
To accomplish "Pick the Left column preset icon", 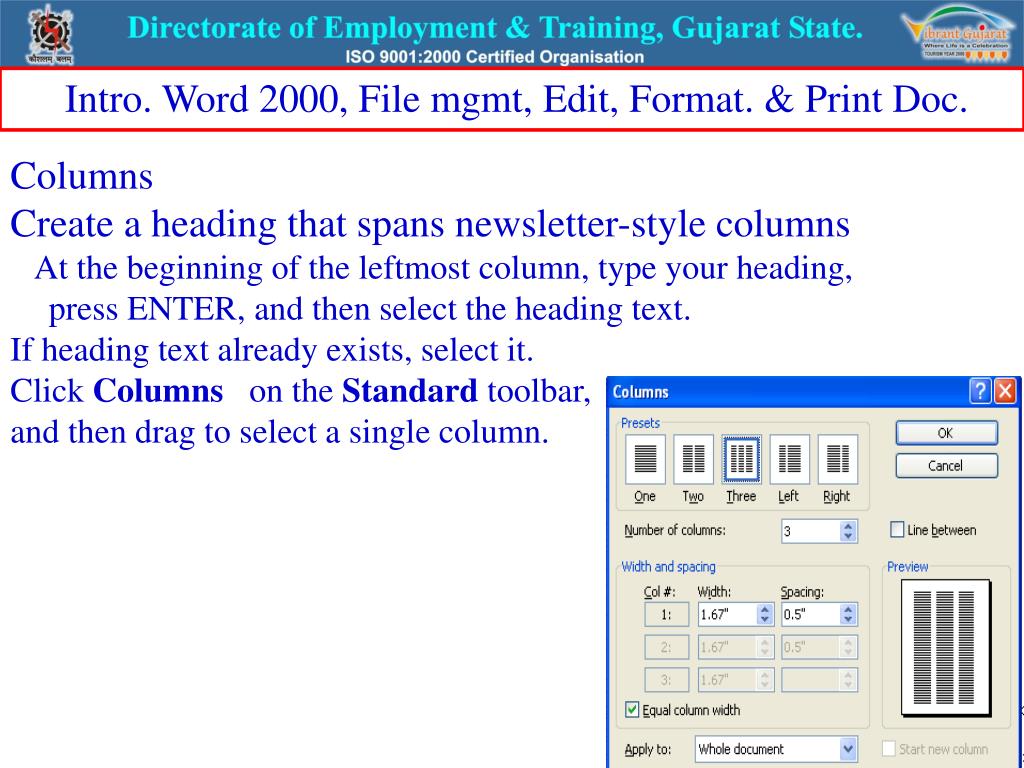I will tap(790, 458).
